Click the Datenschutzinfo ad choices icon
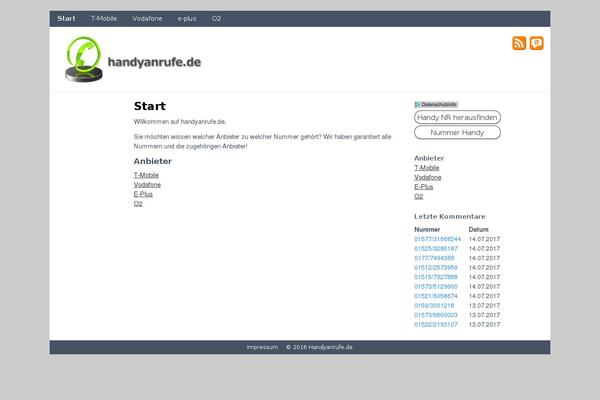 tap(417, 104)
